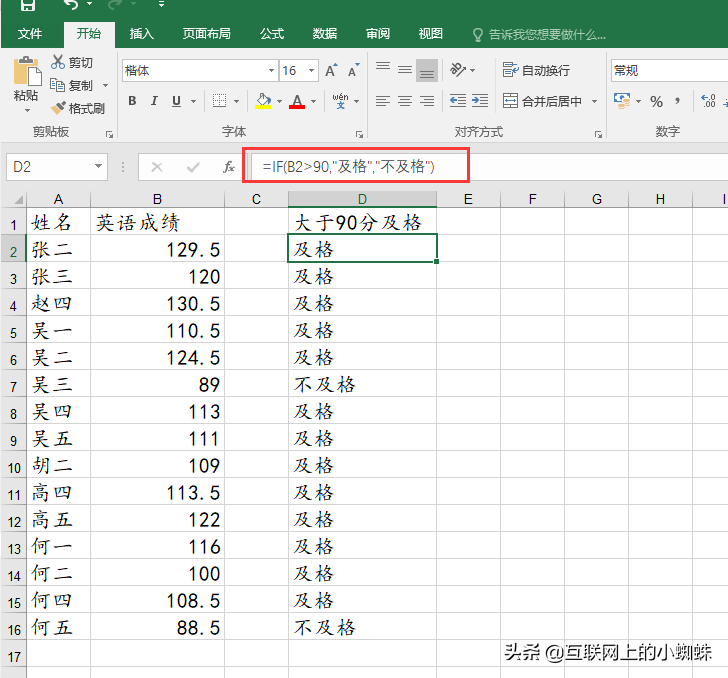Decrease font size with small A
728x678 pixels.
(x=353, y=71)
